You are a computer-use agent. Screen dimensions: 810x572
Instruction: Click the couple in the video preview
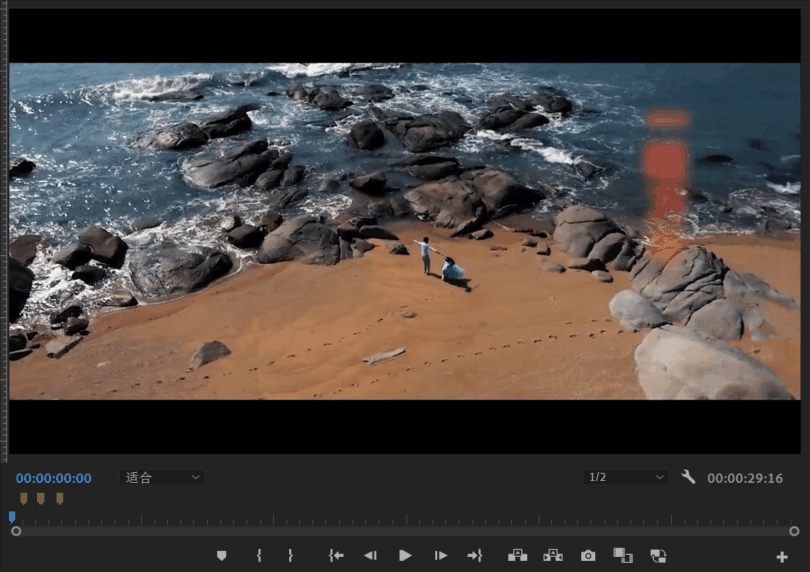coord(442,262)
